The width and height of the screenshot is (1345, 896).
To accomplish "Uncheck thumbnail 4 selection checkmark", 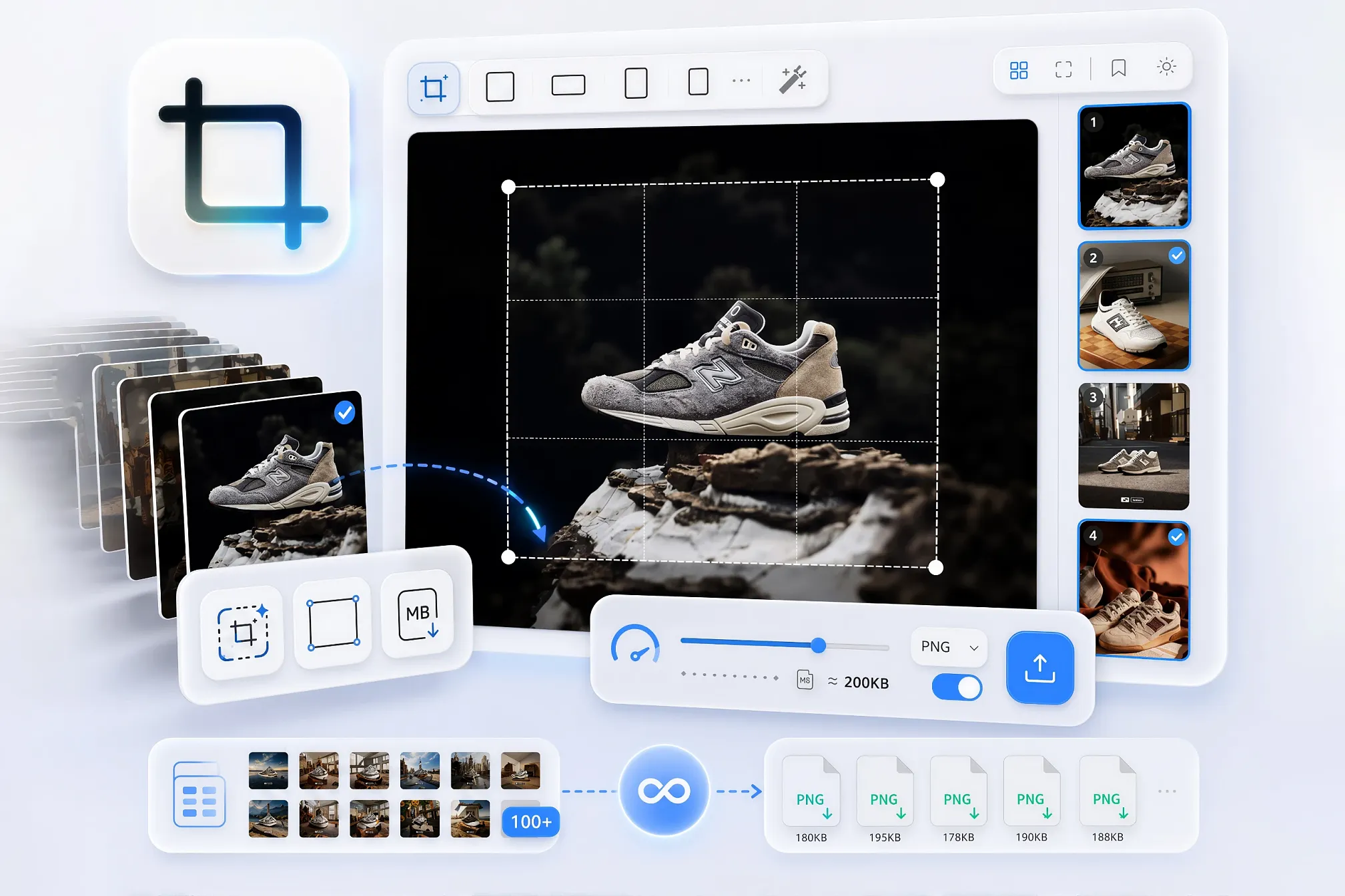I will pos(1176,536).
